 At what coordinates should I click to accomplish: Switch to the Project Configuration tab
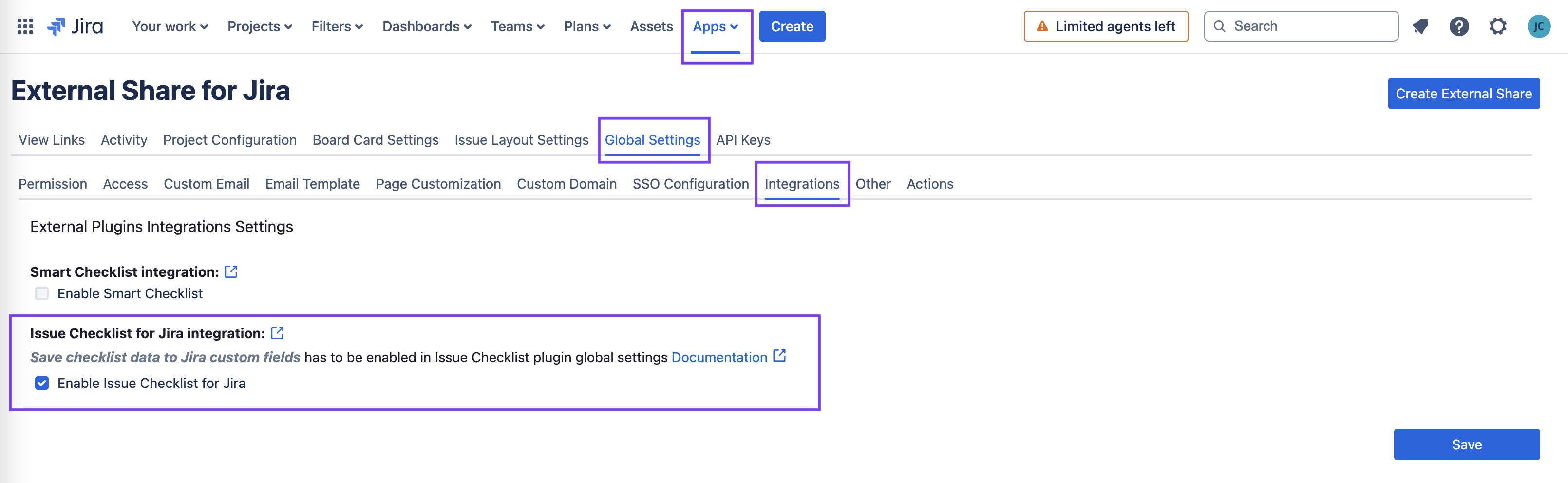229,140
